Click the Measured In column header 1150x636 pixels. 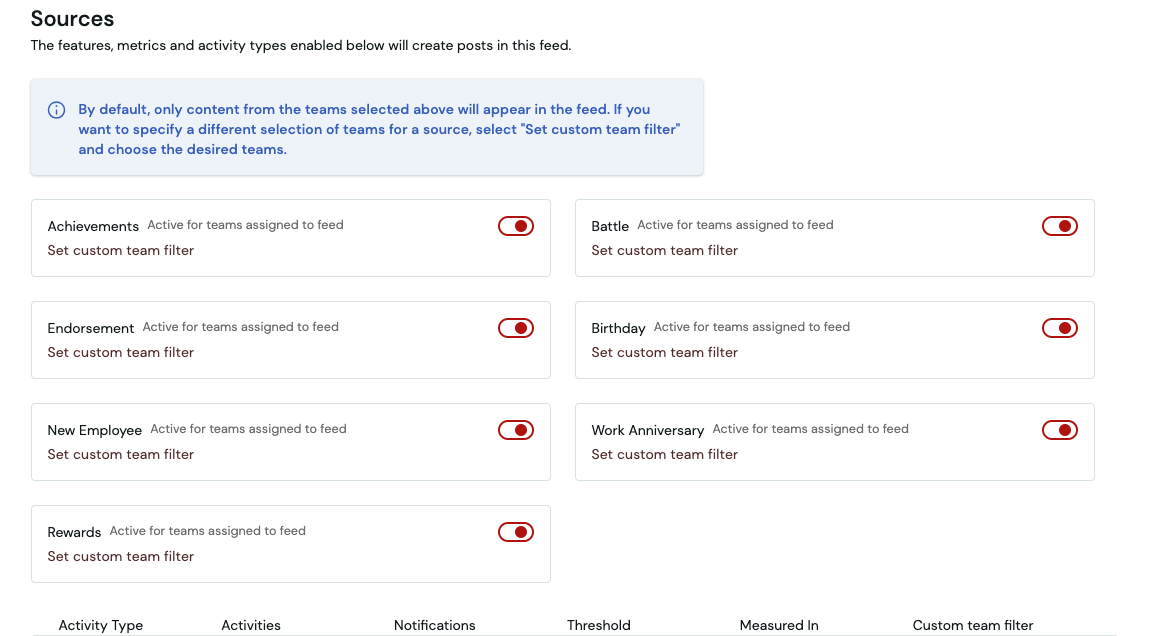pos(779,626)
